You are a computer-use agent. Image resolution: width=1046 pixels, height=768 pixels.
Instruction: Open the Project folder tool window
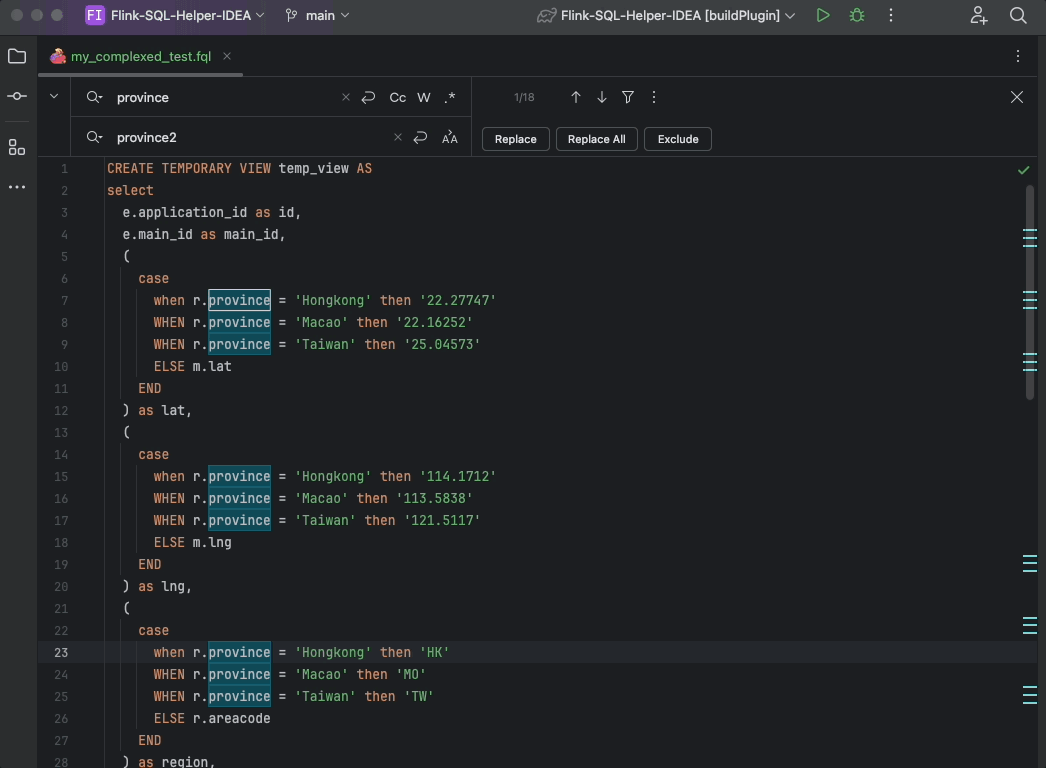pos(17,57)
